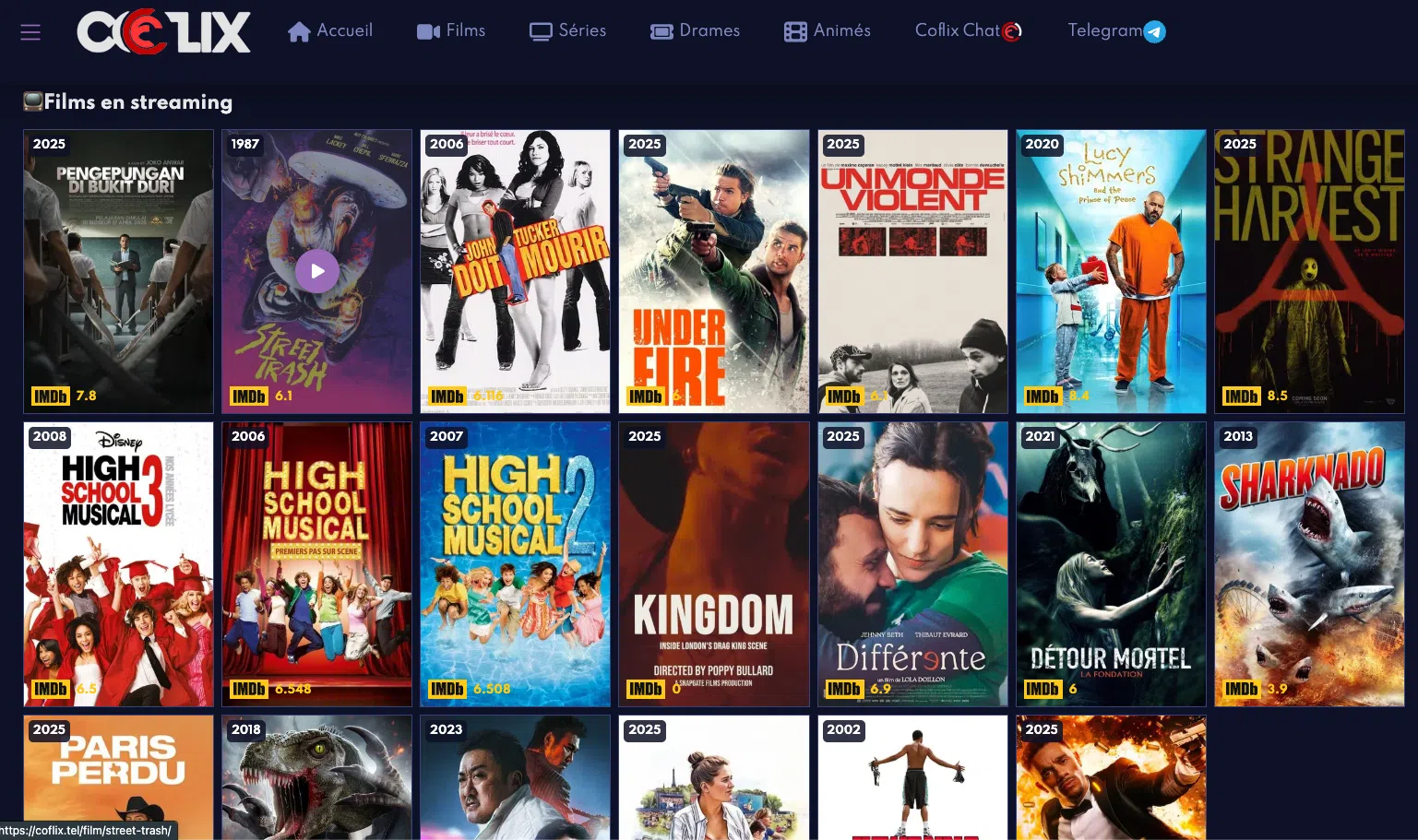Click the blue Telegram icon
Image resolution: width=1418 pixels, height=840 pixels.
(1154, 32)
